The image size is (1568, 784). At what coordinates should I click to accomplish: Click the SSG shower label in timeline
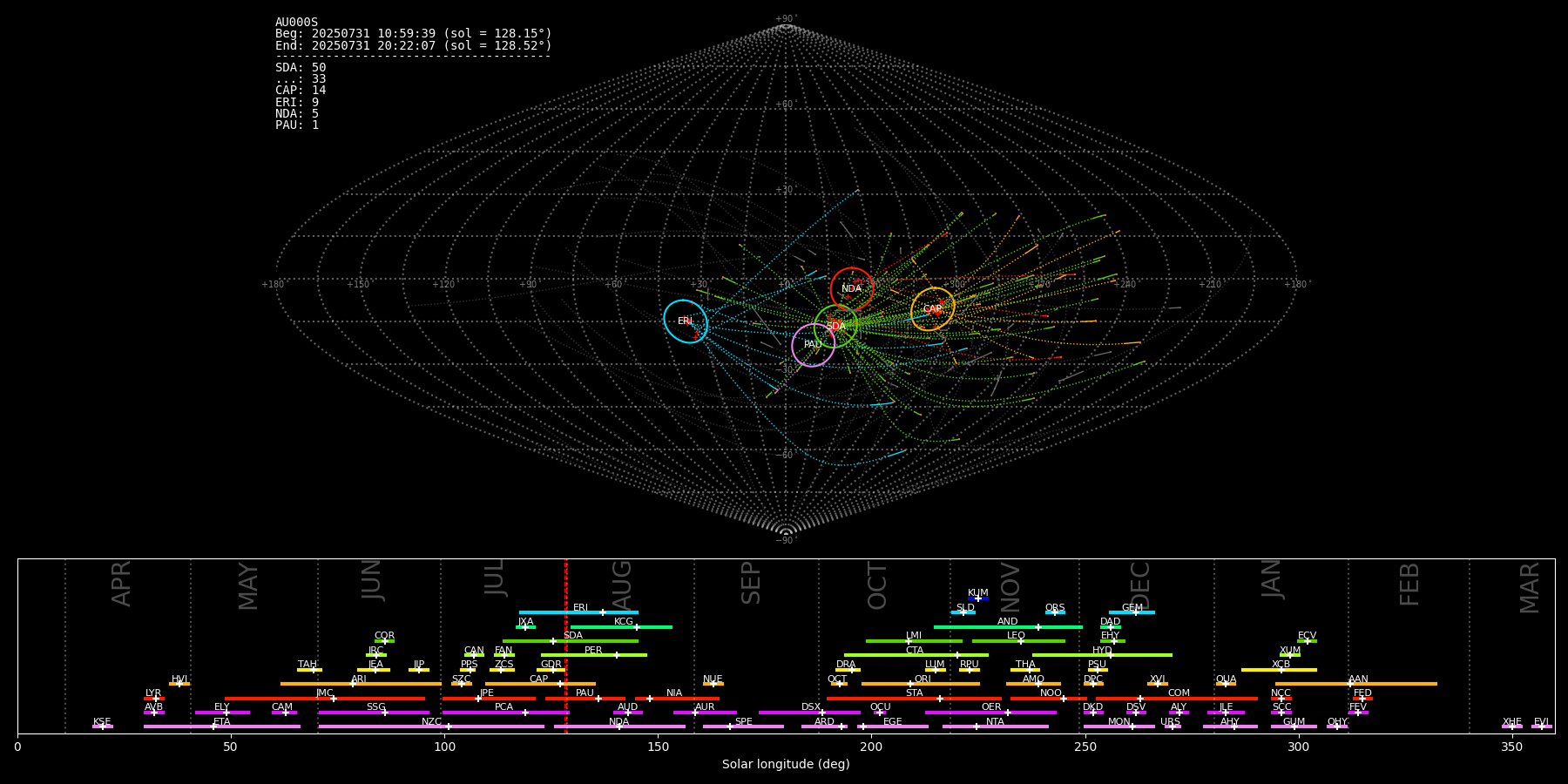(375, 707)
